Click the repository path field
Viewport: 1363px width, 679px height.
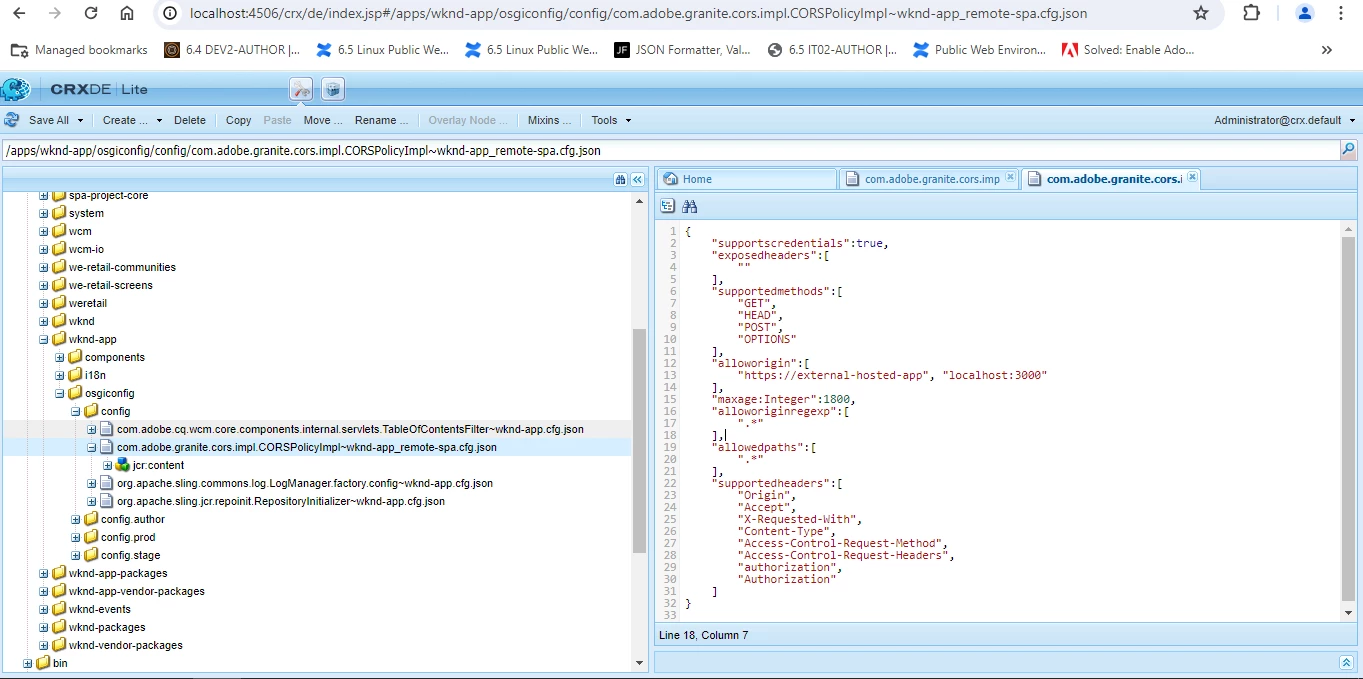670,151
